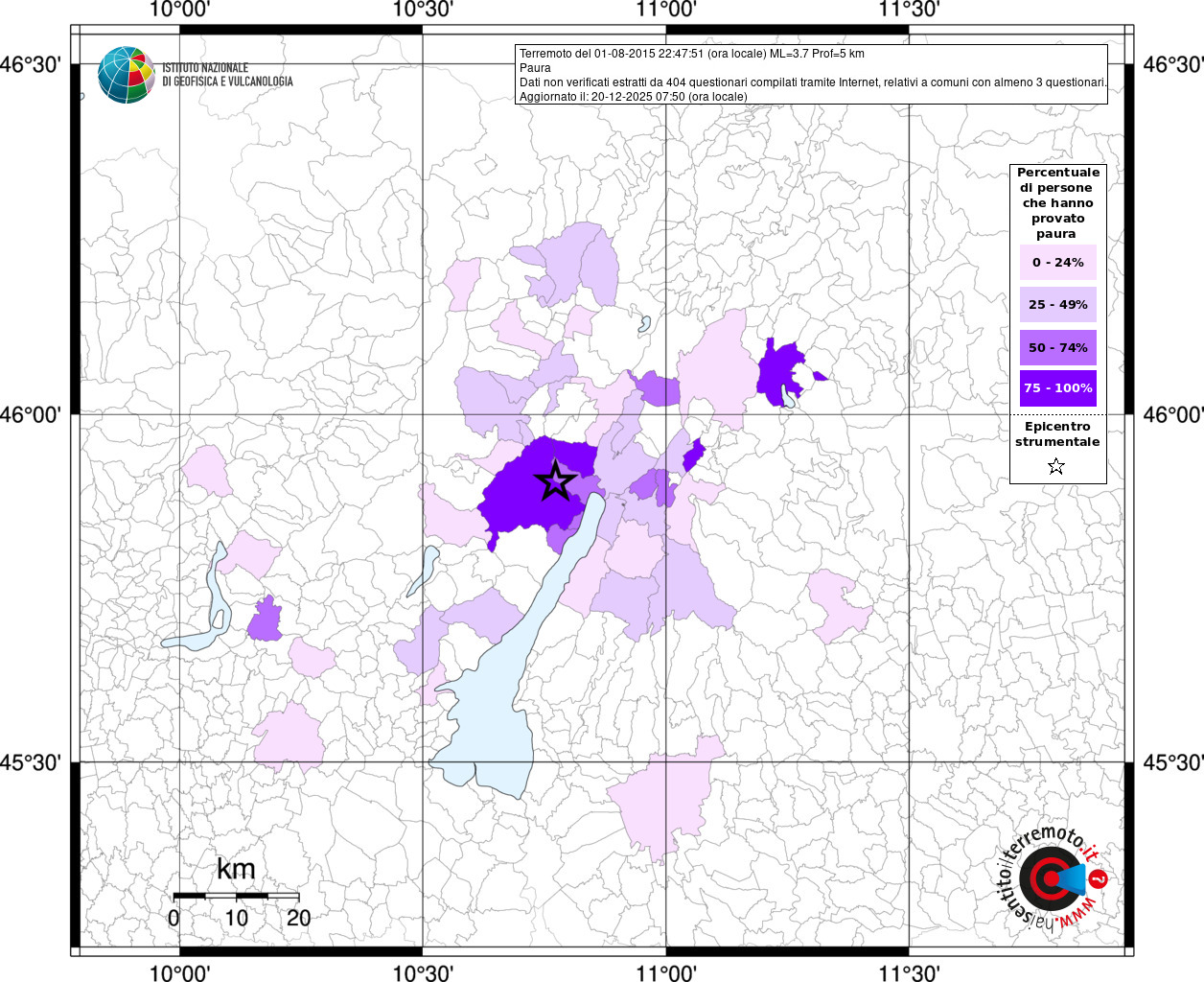Click the top axis label 11°00'
Viewport: 1204px width, 982px height.
(x=665, y=11)
